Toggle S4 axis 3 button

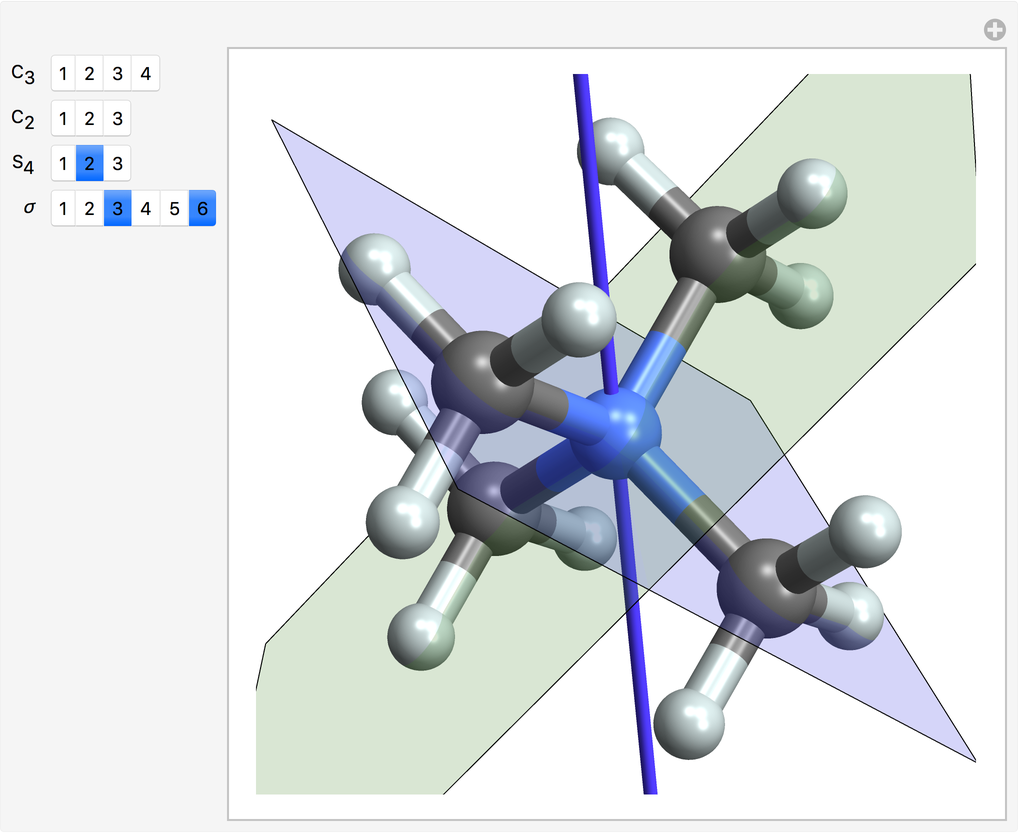pyautogui.click(x=117, y=164)
